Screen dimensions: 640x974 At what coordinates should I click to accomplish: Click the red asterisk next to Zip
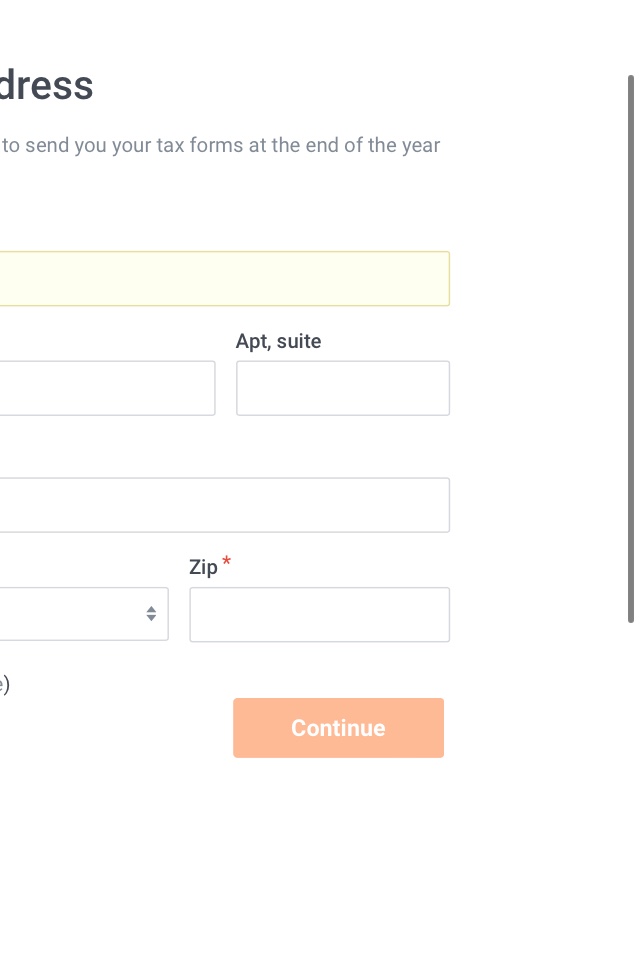tap(226, 563)
